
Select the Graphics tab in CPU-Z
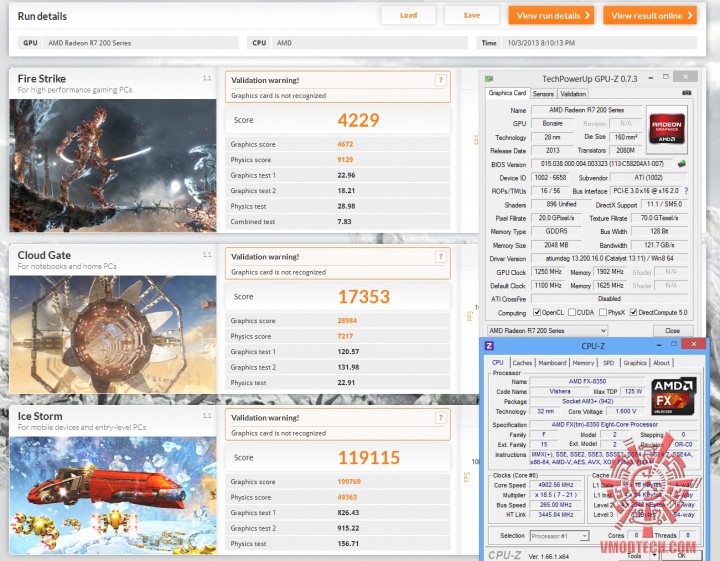point(635,363)
